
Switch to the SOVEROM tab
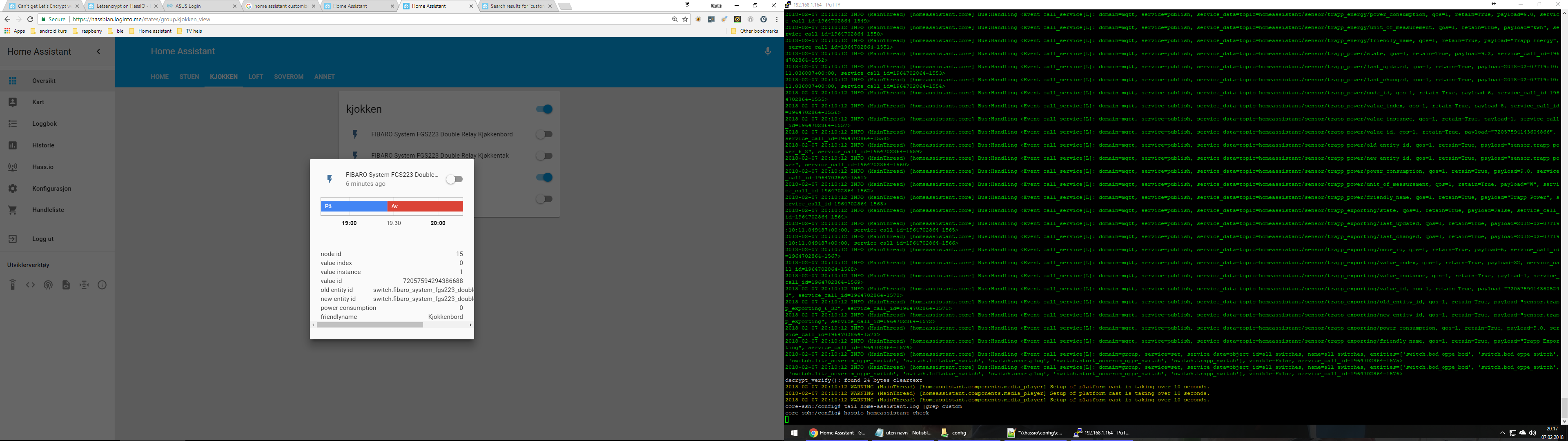click(x=289, y=77)
